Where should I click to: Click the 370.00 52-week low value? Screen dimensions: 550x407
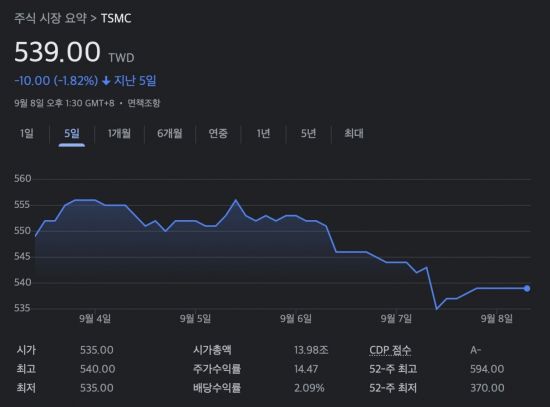(487, 388)
